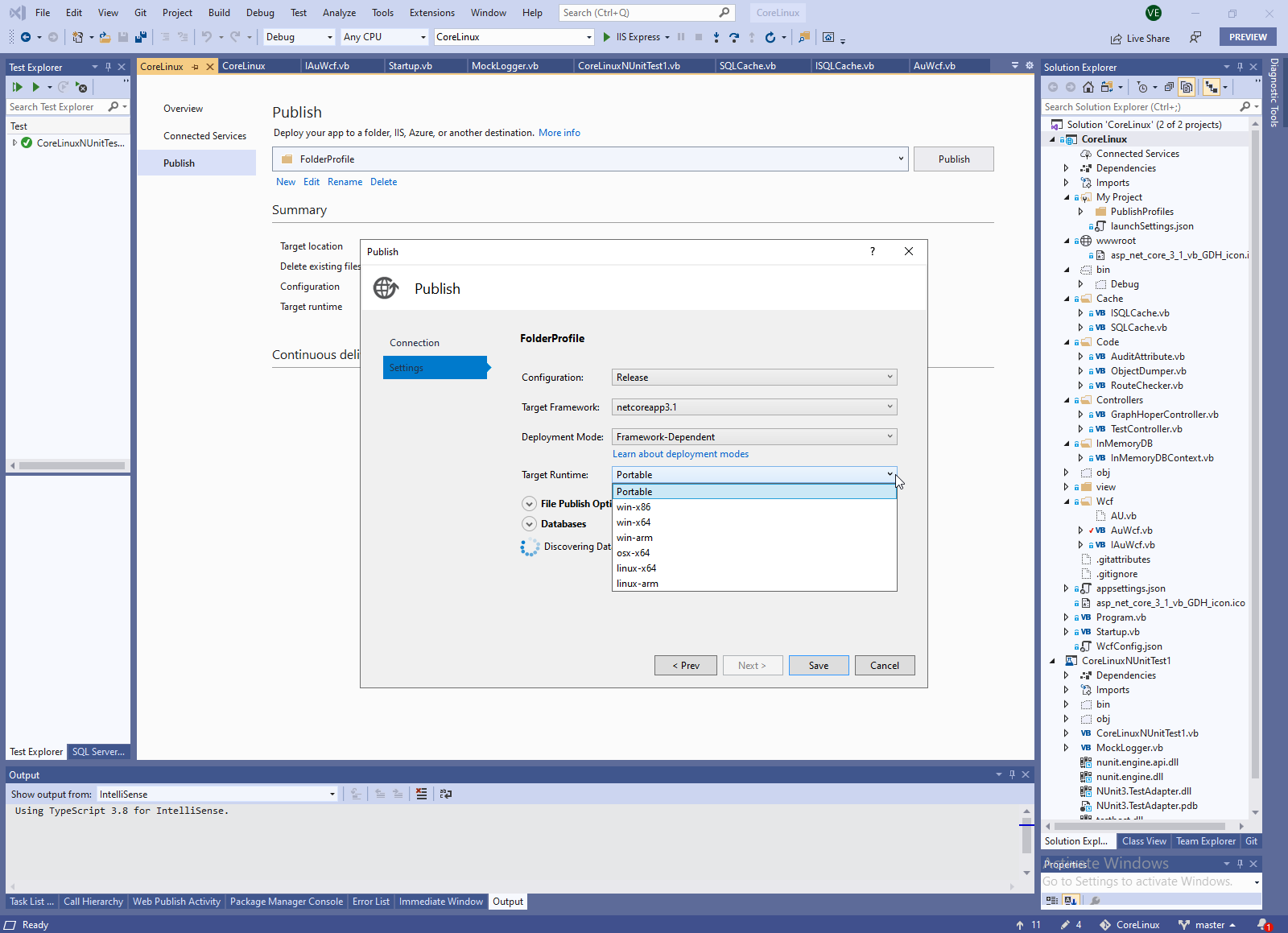Toggle Preview Selected Items in Solution Explorer
This screenshot has height=933, width=1288.
coord(1211,87)
